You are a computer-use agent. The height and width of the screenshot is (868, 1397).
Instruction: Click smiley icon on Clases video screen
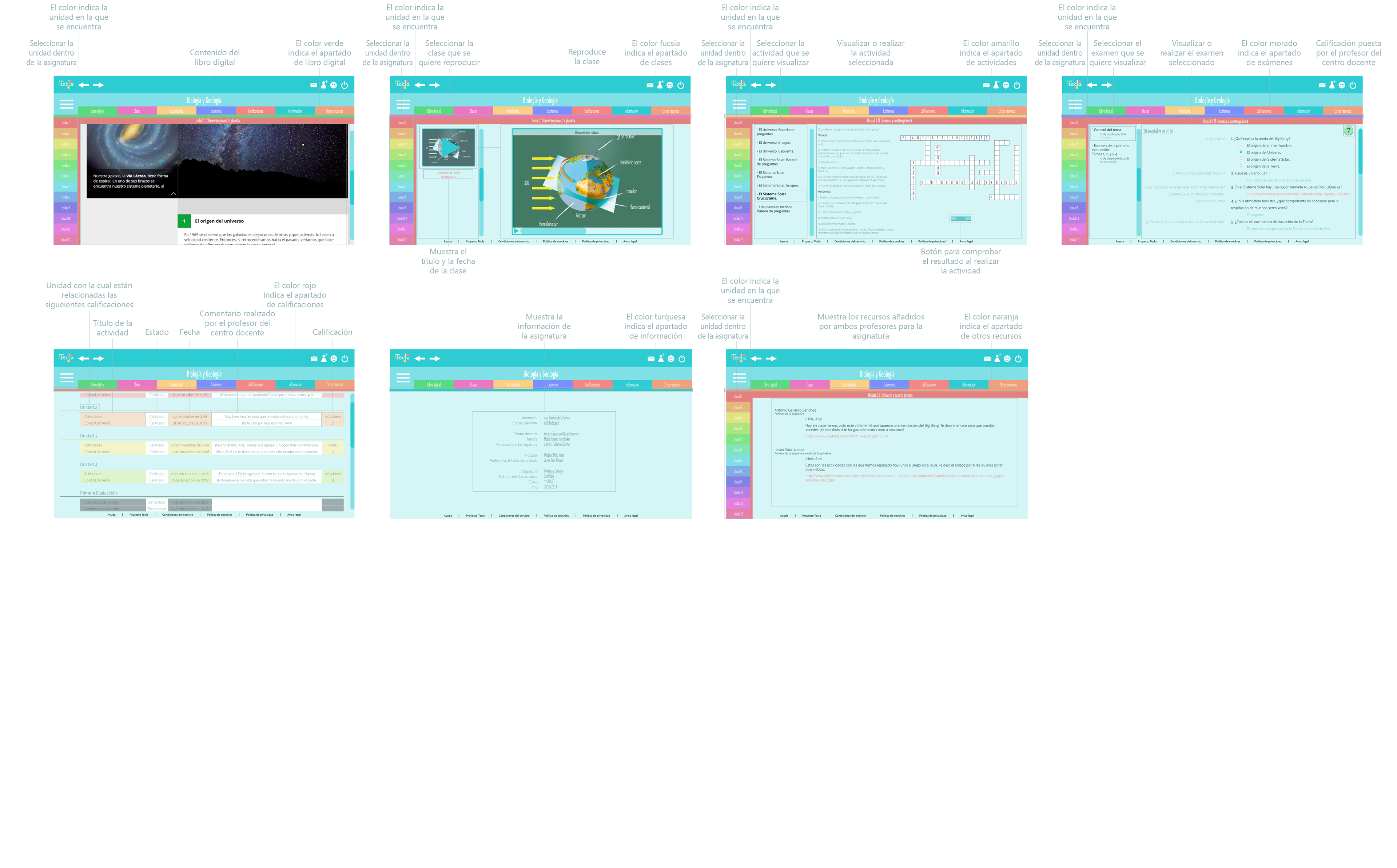[669, 85]
